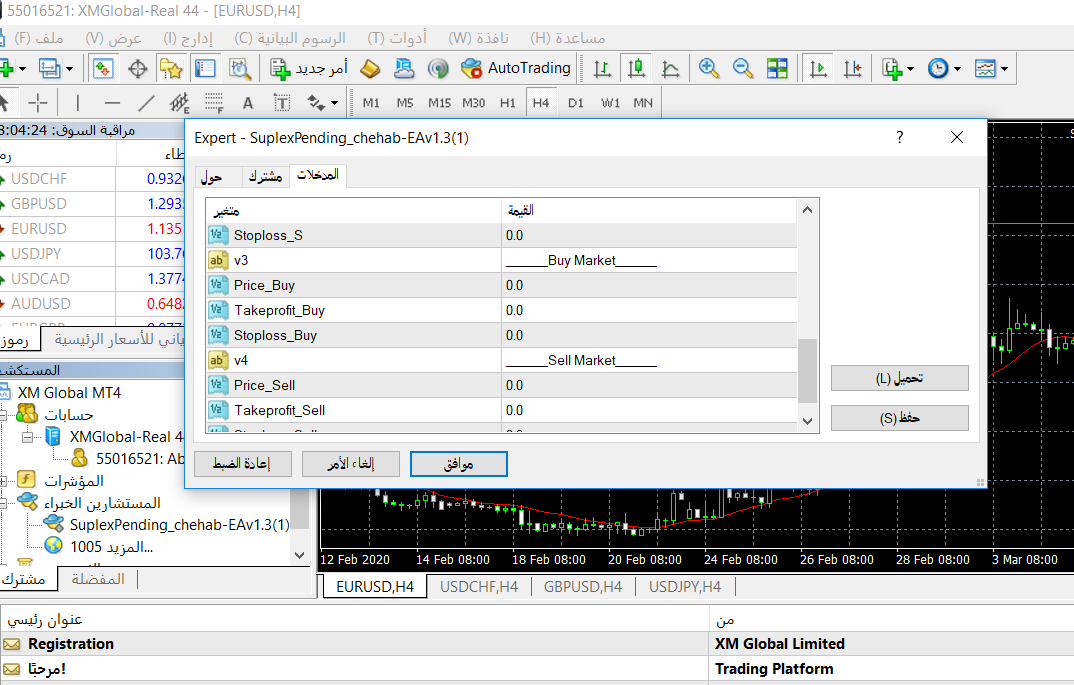Click the inputs list scroll-down arrow
Screen dimensions: 1074x685
[x=808, y=421]
